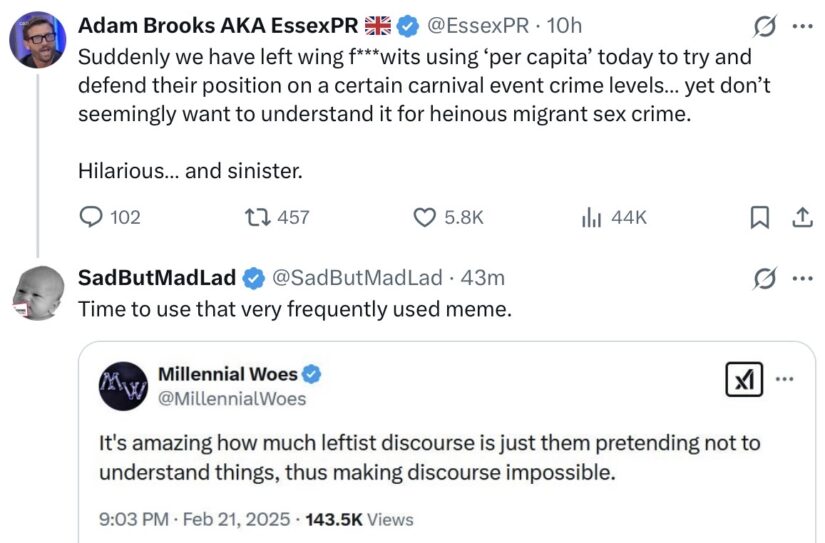Screen dimensions: 825x543
Task: Share the Adam Brooks tweet
Action: pyautogui.click(x=802, y=217)
